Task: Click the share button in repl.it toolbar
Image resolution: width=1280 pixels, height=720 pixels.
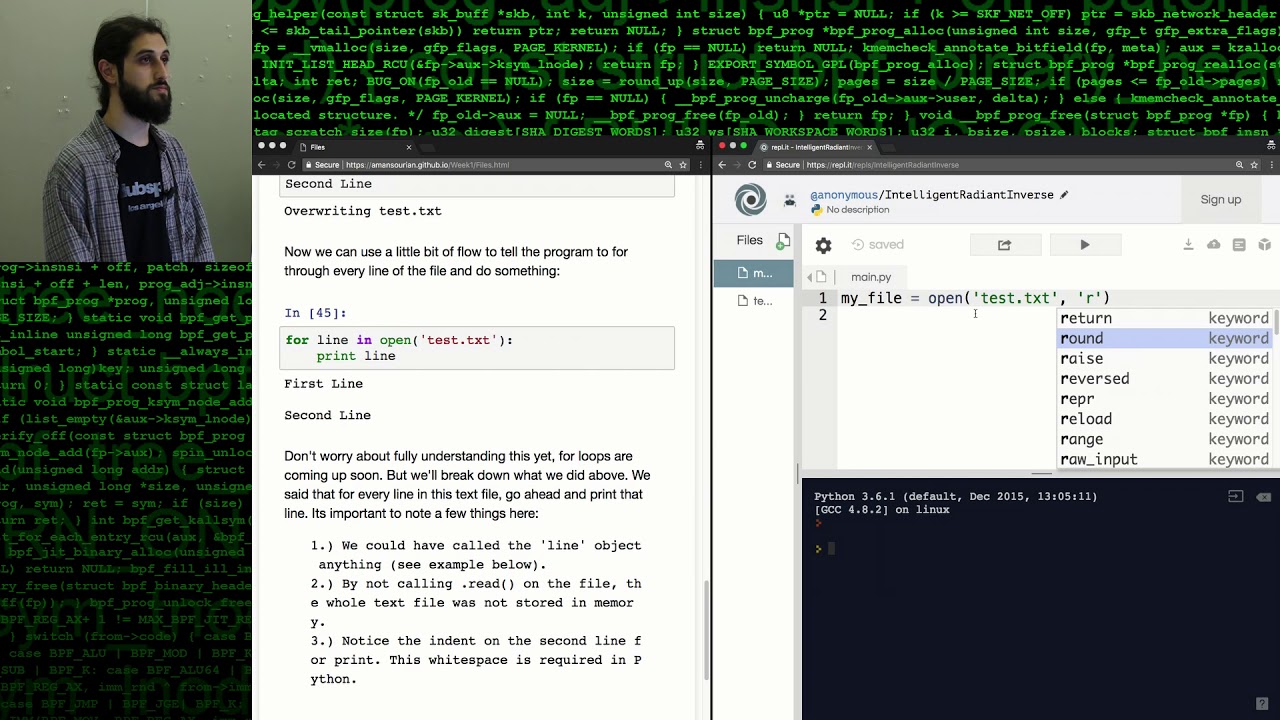Action: (x=1004, y=245)
